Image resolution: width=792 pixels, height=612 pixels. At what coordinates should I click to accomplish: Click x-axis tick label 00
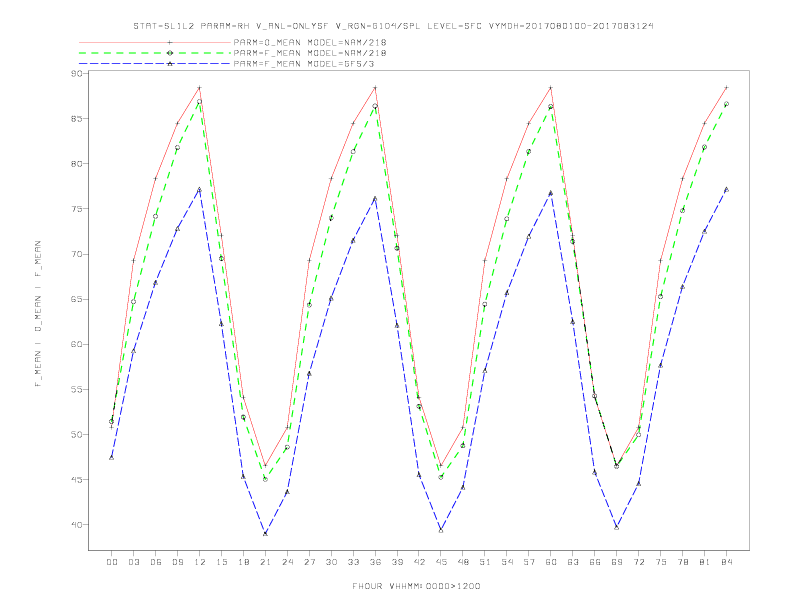click(112, 562)
